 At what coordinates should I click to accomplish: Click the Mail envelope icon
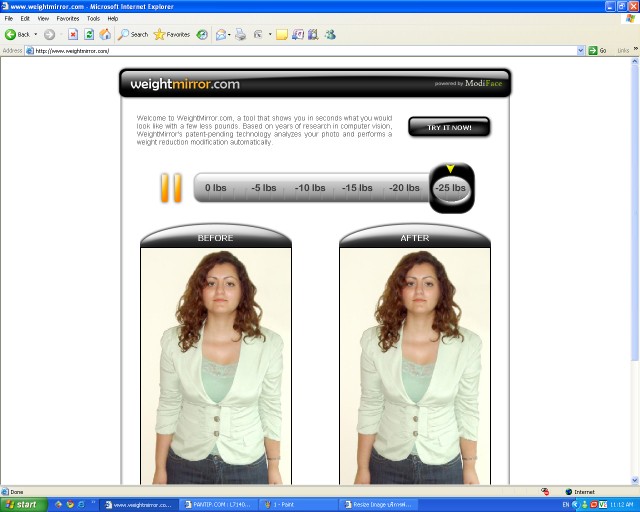221,35
